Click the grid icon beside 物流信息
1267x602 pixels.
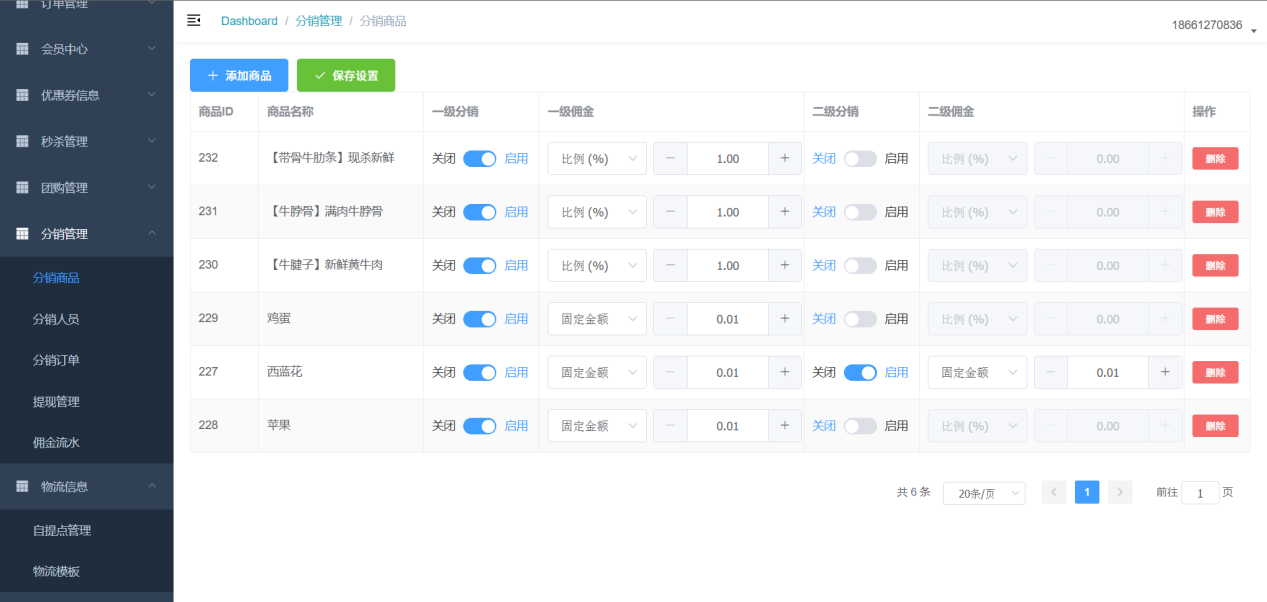pyautogui.click(x=22, y=487)
